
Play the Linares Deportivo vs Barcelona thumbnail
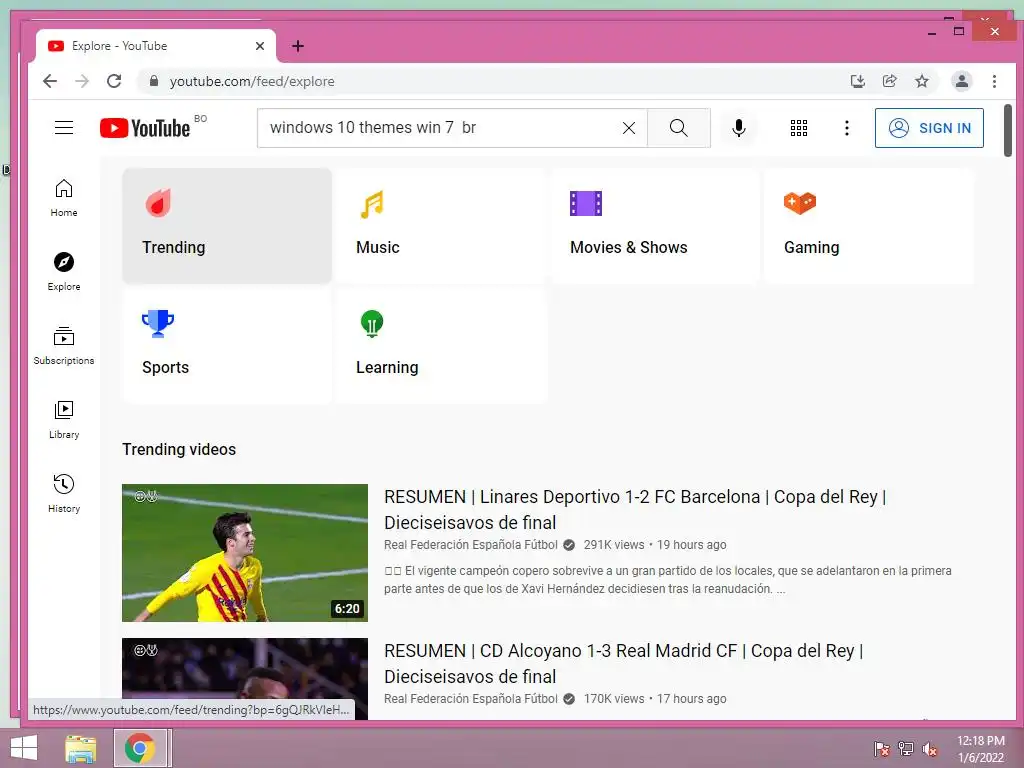(245, 552)
